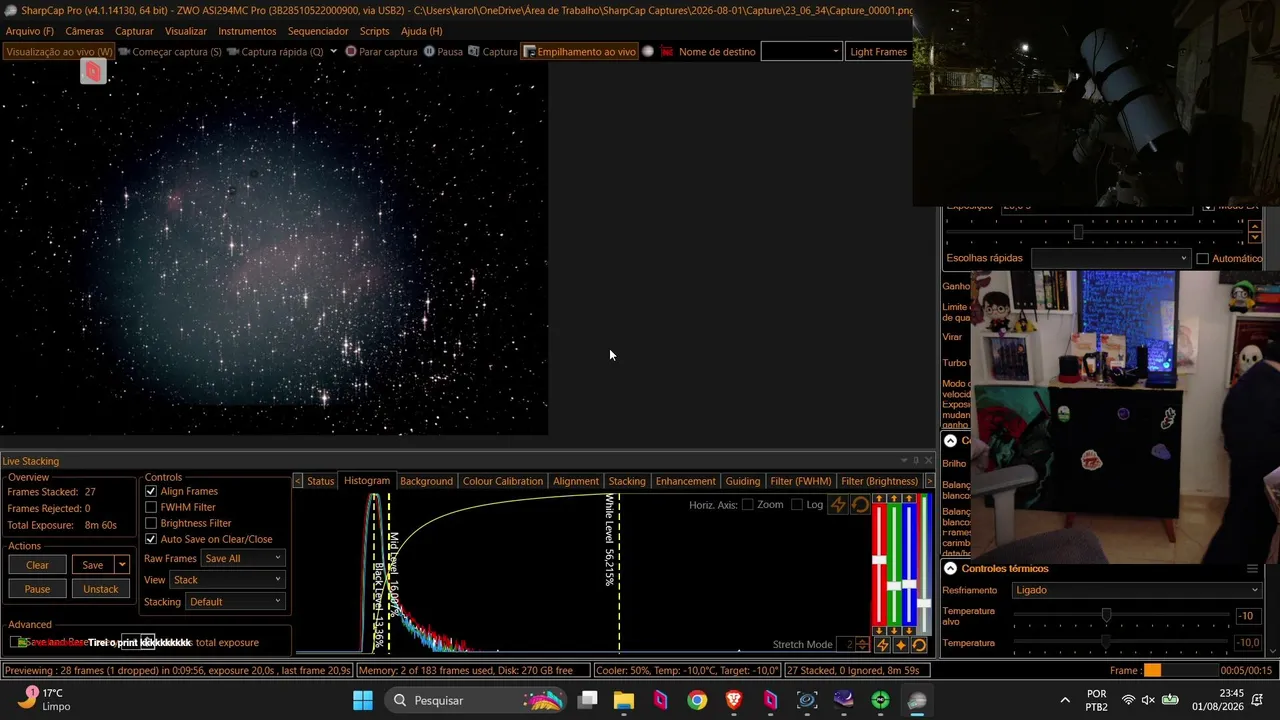Enable the Brightness Filter checkbox
The image size is (1280, 720).
pyautogui.click(x=151, y=523)
